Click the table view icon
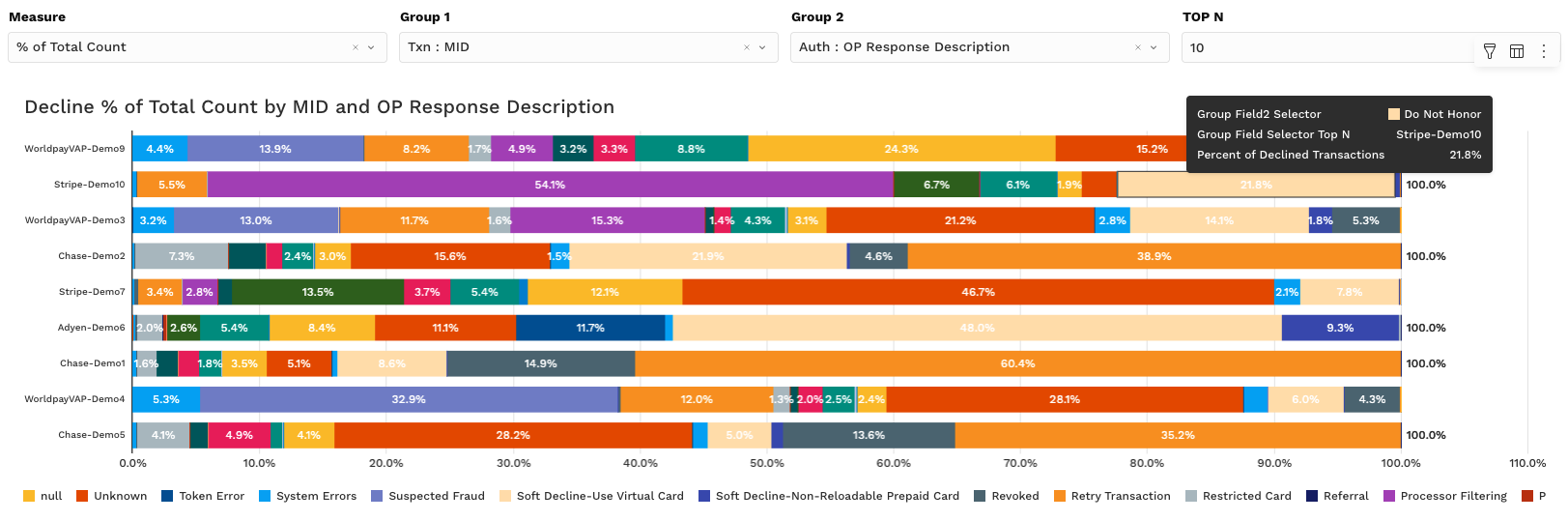This screenshot has width=1568, height=521. 1517,51
